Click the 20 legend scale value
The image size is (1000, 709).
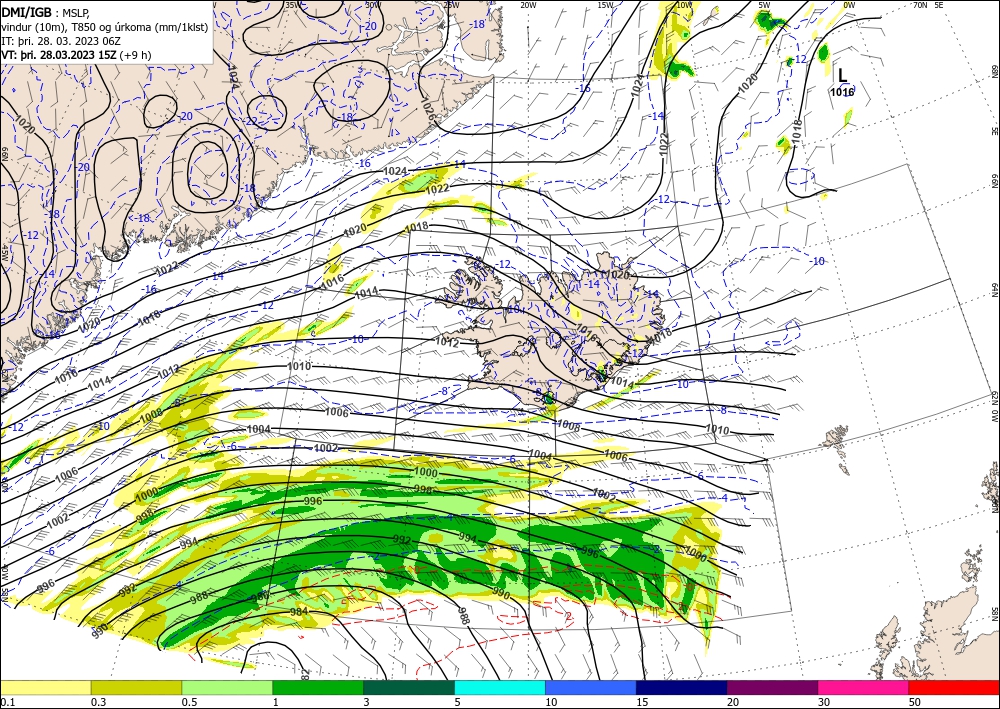click(x=733, y=702)
